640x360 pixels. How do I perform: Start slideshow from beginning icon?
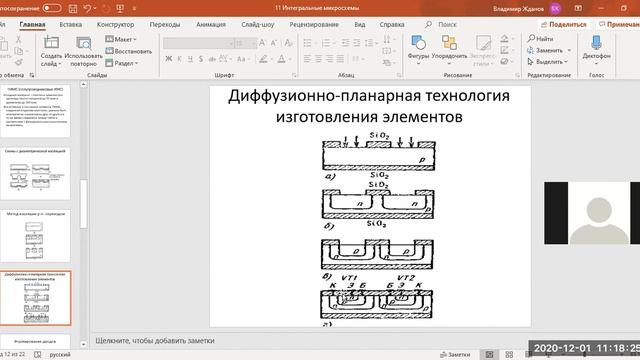coord(120,8)
